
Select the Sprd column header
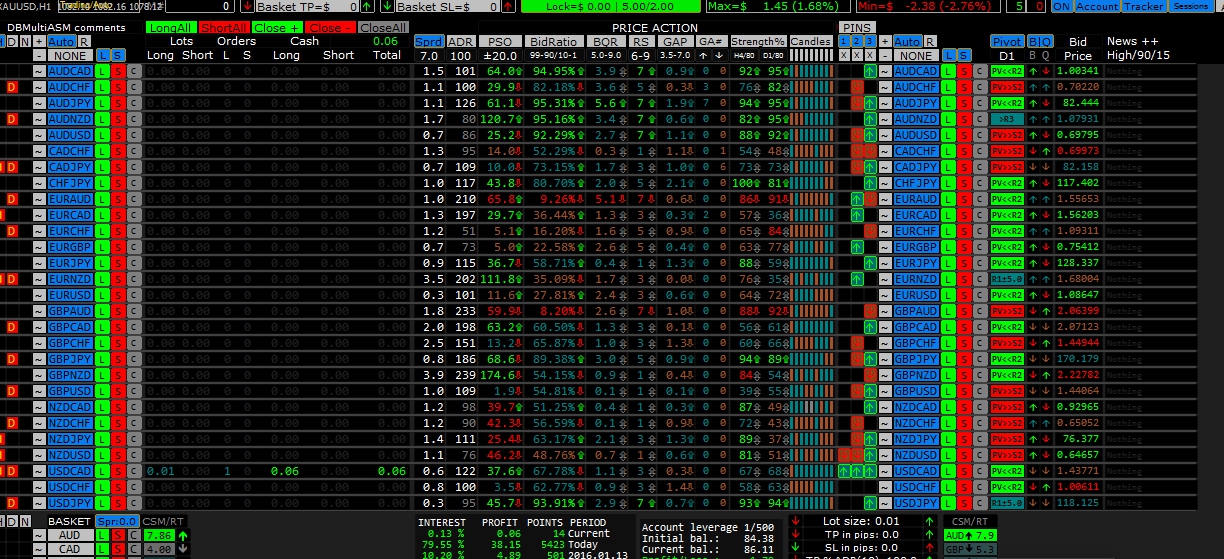pyautogui.click(x=429, y=42)
